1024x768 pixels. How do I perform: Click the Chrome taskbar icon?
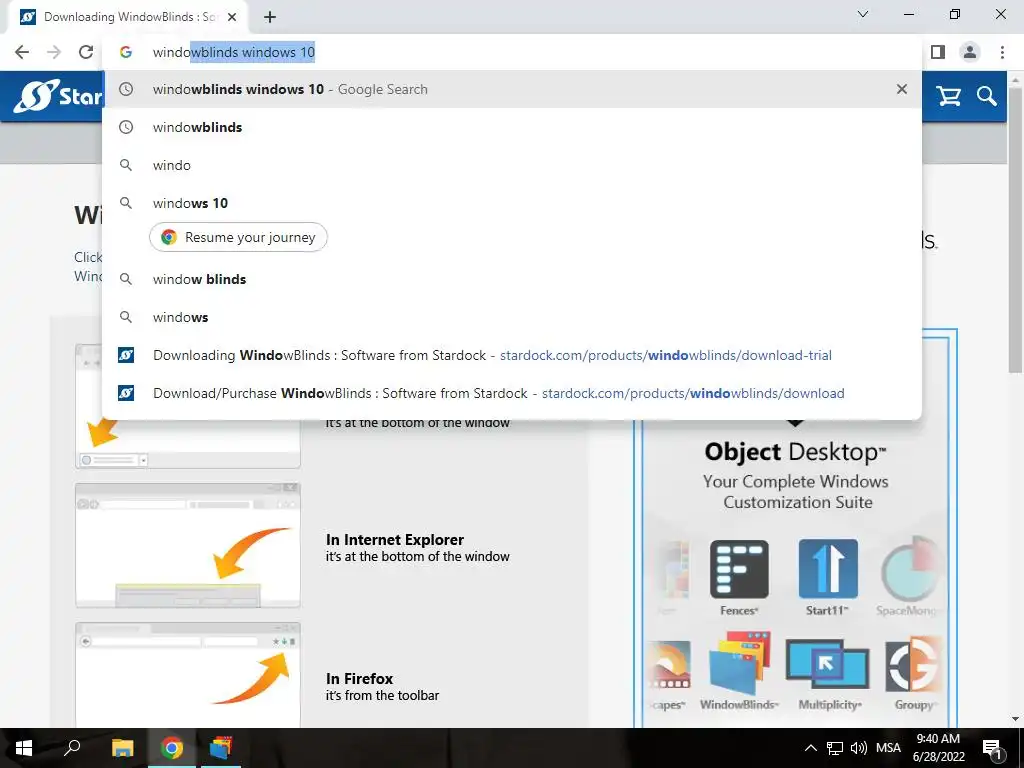[172, 748]
